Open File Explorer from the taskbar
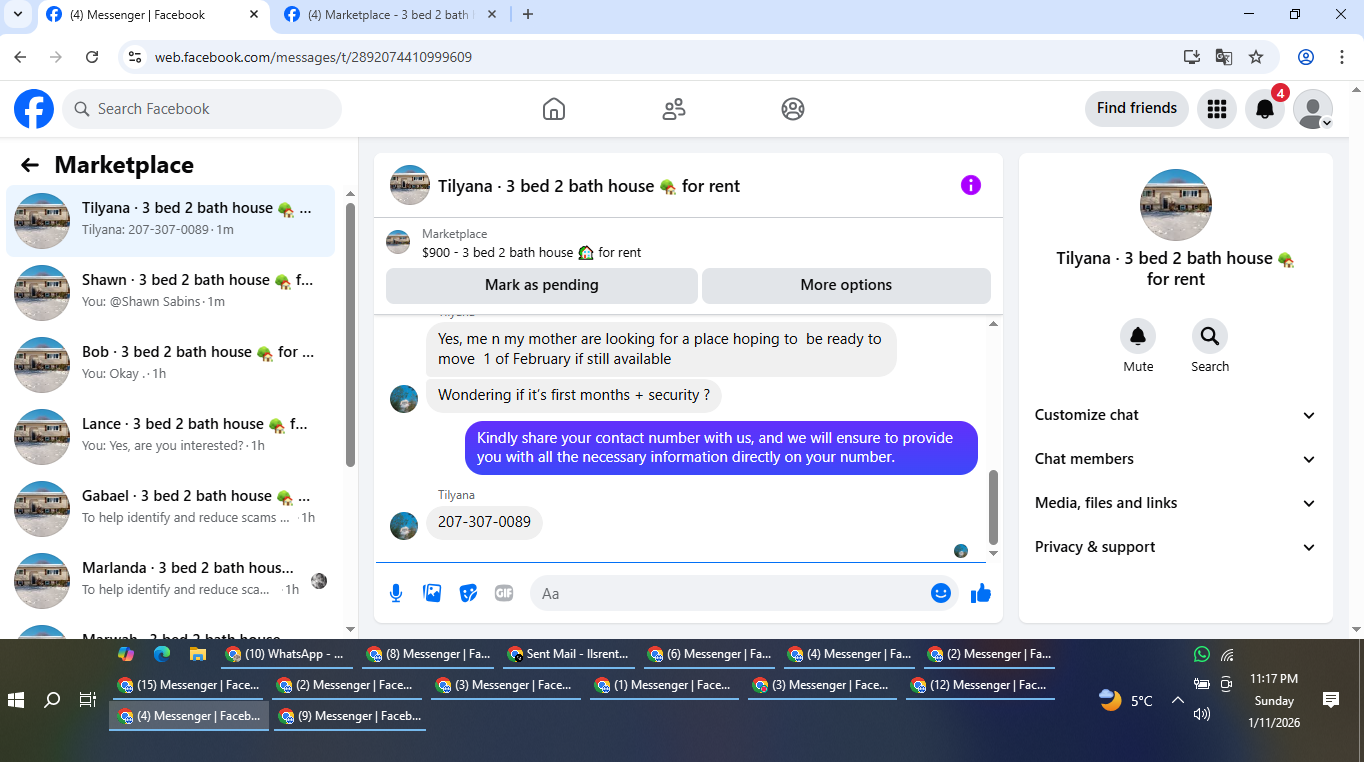This screenshot has width=1364, height=762. tap(197, 654)
